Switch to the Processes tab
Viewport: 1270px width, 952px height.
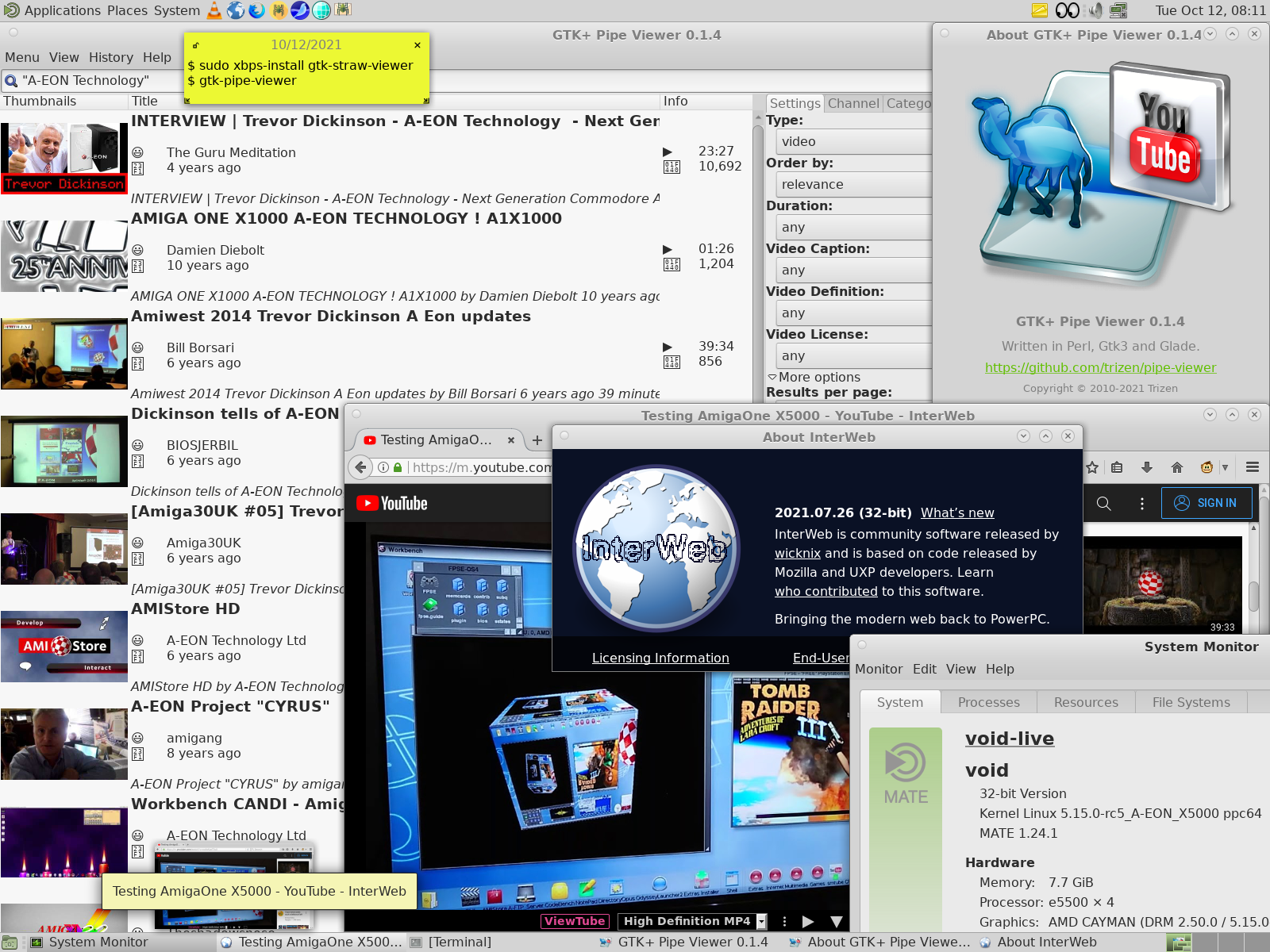(x=989, y=702)
